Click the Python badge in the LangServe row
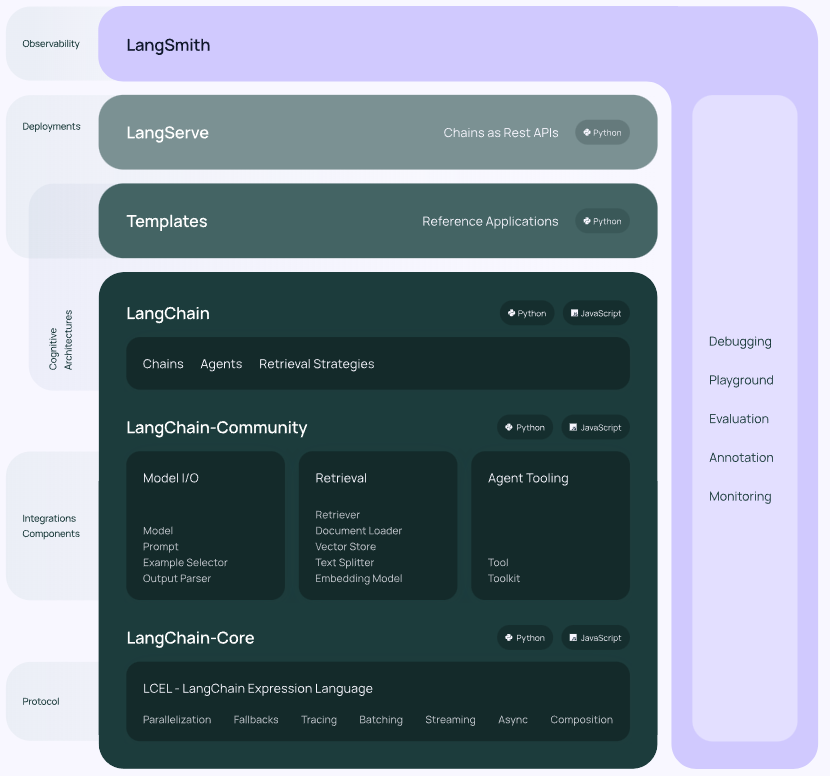Image resolution: width=830 pixels, height=776 pixels. [602, 133]
